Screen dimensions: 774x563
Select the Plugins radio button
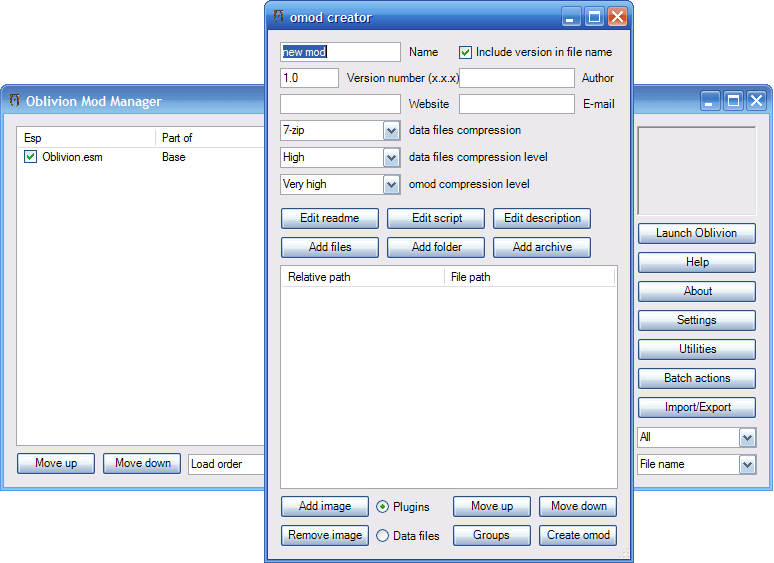click(382, 507)
